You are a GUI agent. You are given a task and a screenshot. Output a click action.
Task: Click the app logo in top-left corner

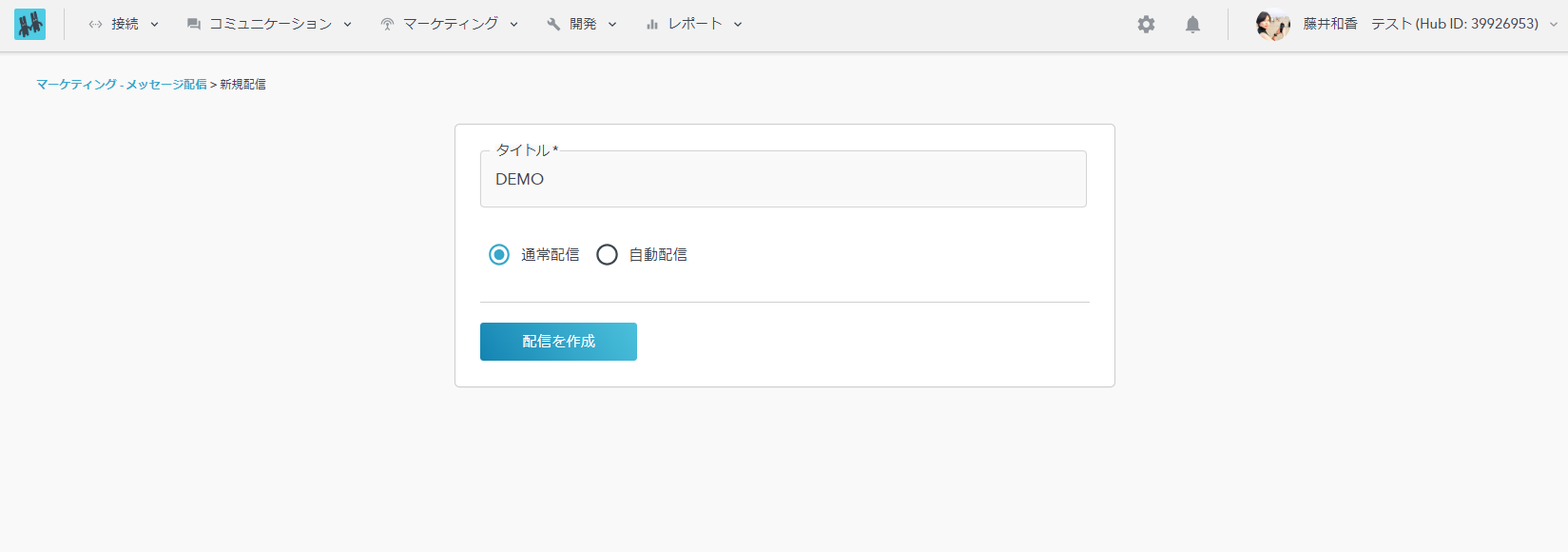coord(29,24)
